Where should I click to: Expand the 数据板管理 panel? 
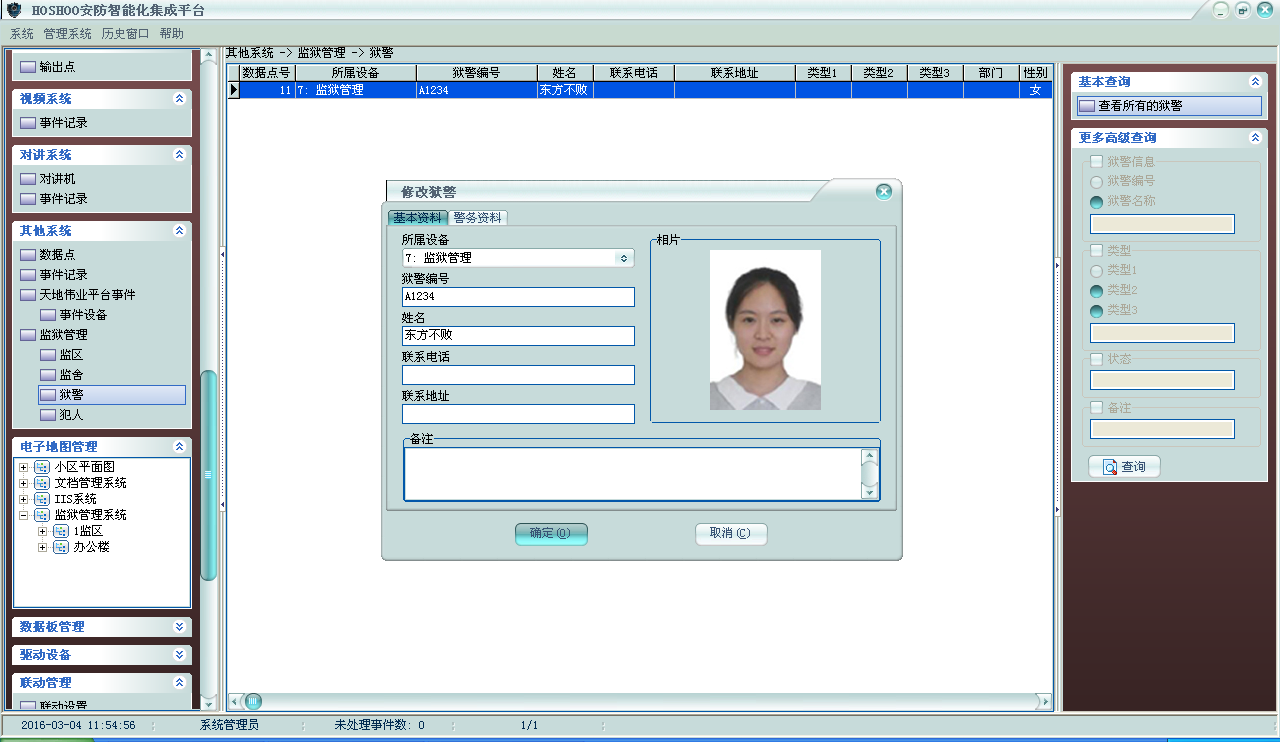point(179,627)
